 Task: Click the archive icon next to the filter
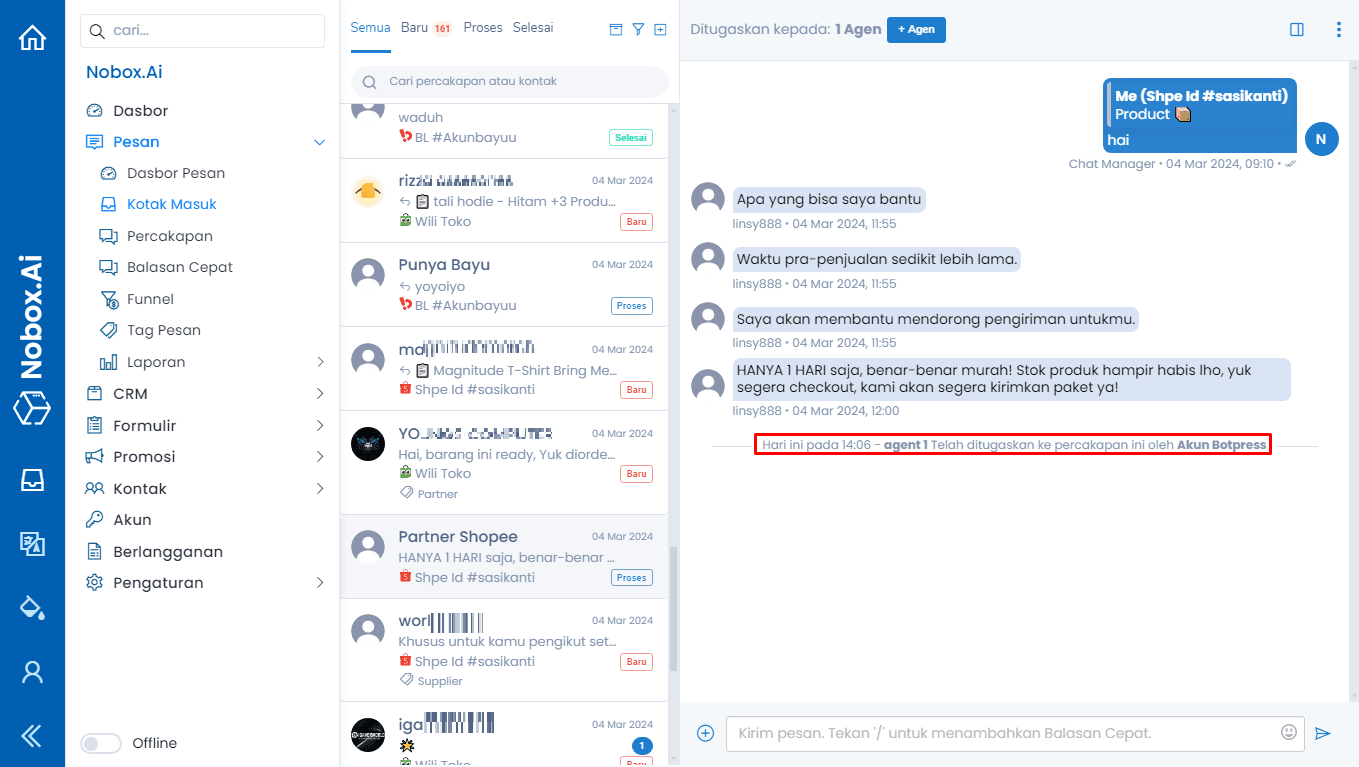tap(615, 29)
